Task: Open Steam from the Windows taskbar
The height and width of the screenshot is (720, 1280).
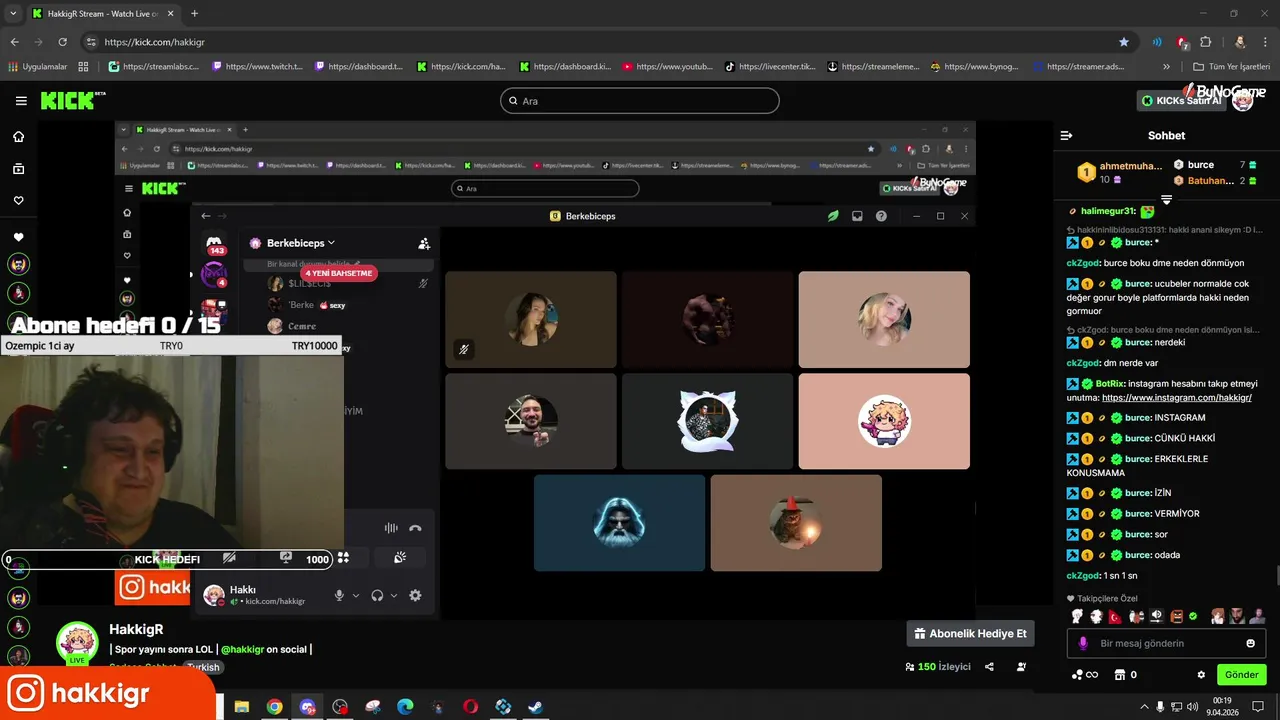Action: pyautogui.click(x=536, y=707)
